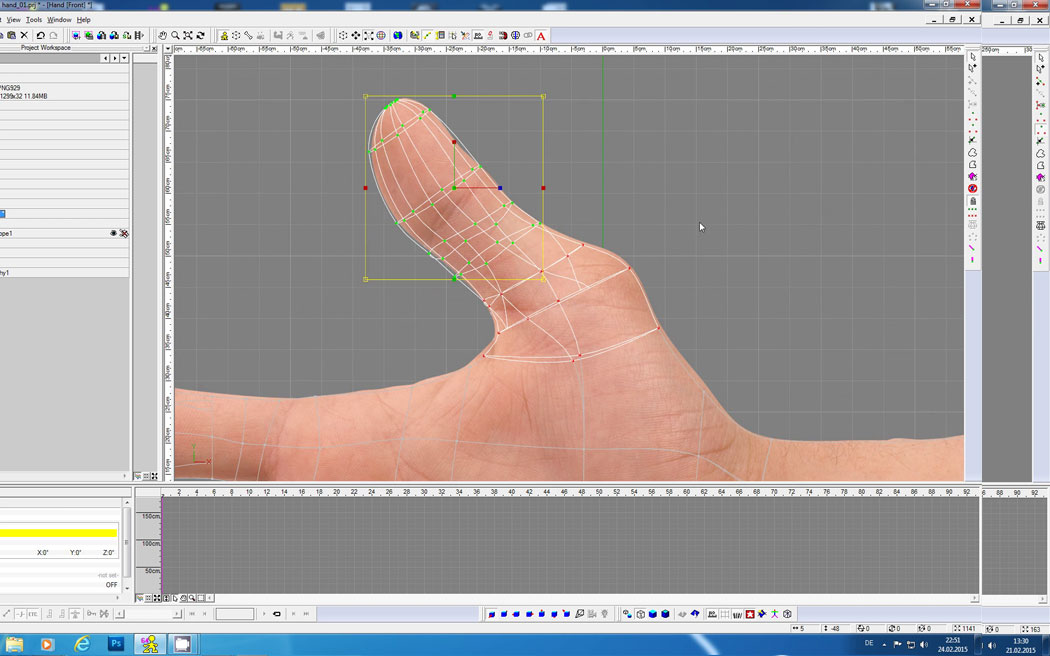Image resolution: width=1050 pixels, height=656 pixels.
Task: Toggle the eye visibility icon in workspace
Action: click(x=114, y=233)
